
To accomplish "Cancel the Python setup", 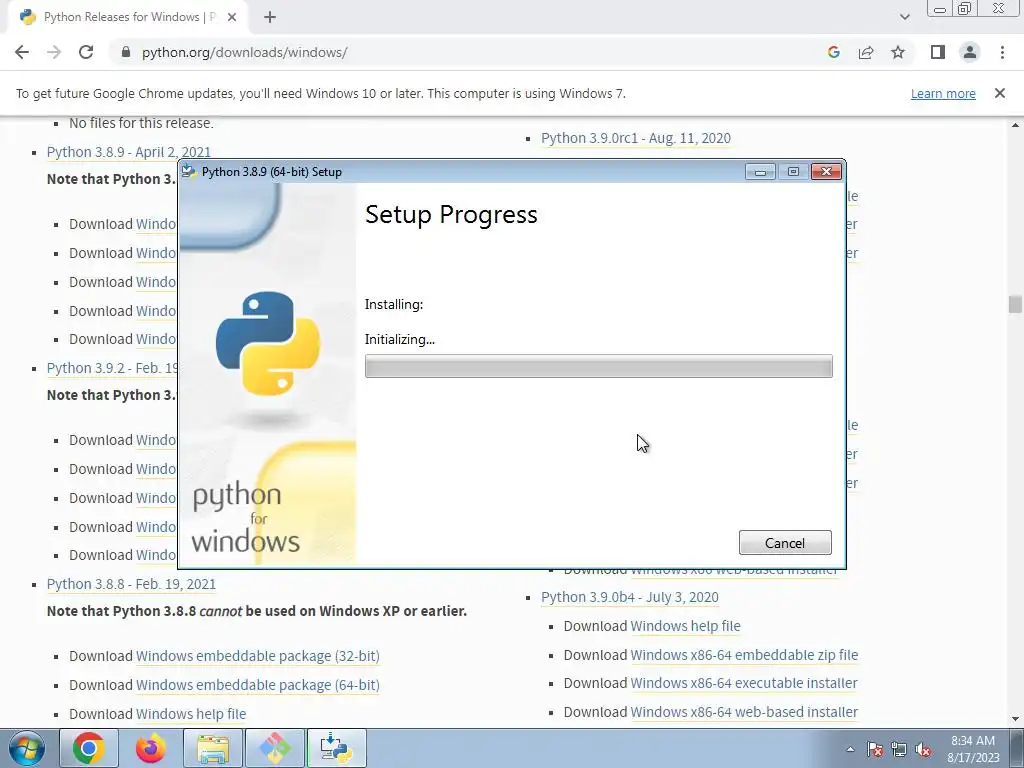I will 785,543.
